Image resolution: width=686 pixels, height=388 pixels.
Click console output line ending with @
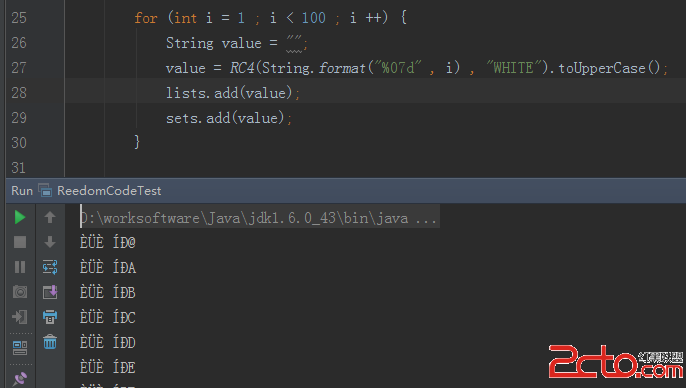tap(108, 242)
